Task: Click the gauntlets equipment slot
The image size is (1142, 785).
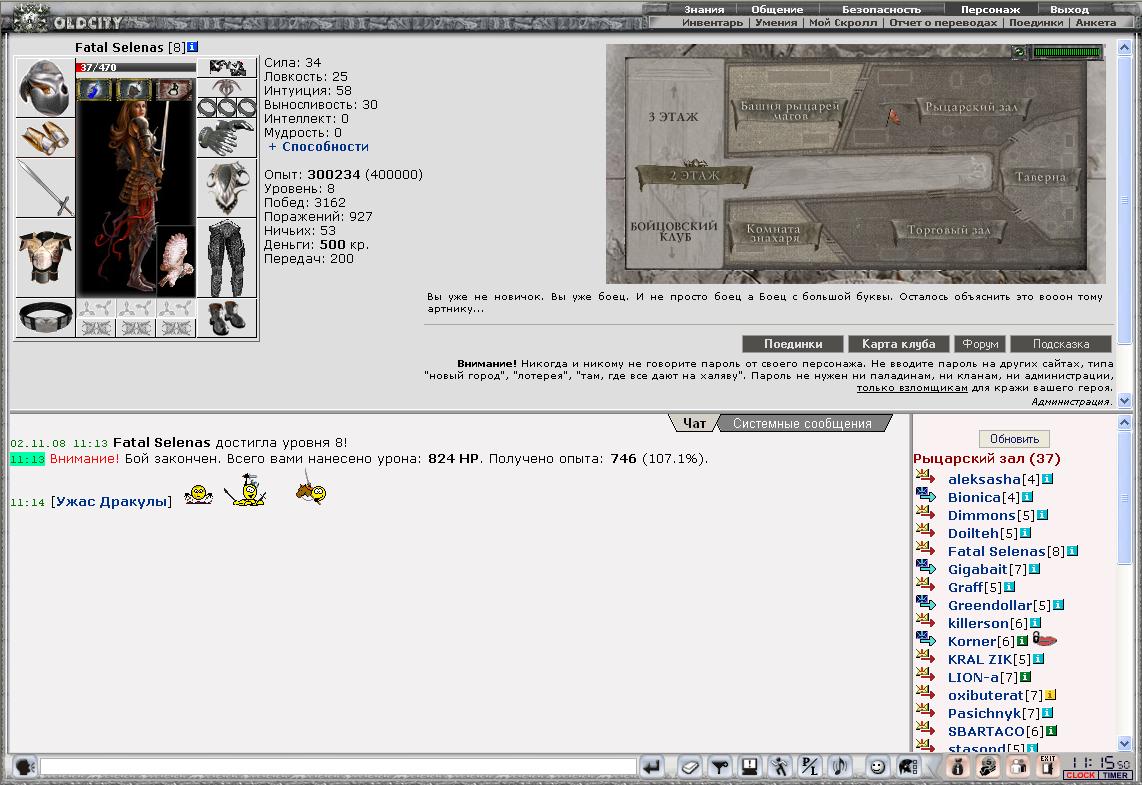Action: (x=227, y=138)
